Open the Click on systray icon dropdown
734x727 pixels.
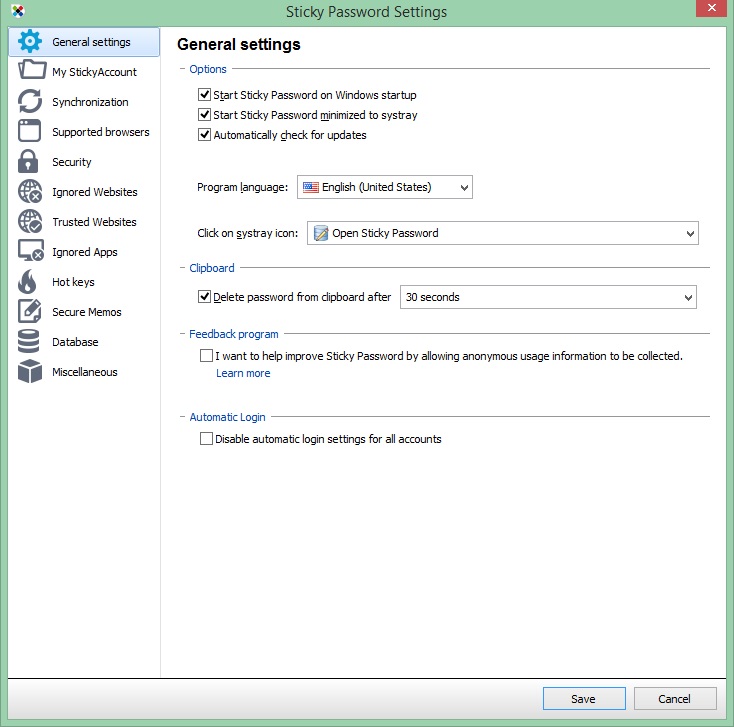(x=503, y=233)
